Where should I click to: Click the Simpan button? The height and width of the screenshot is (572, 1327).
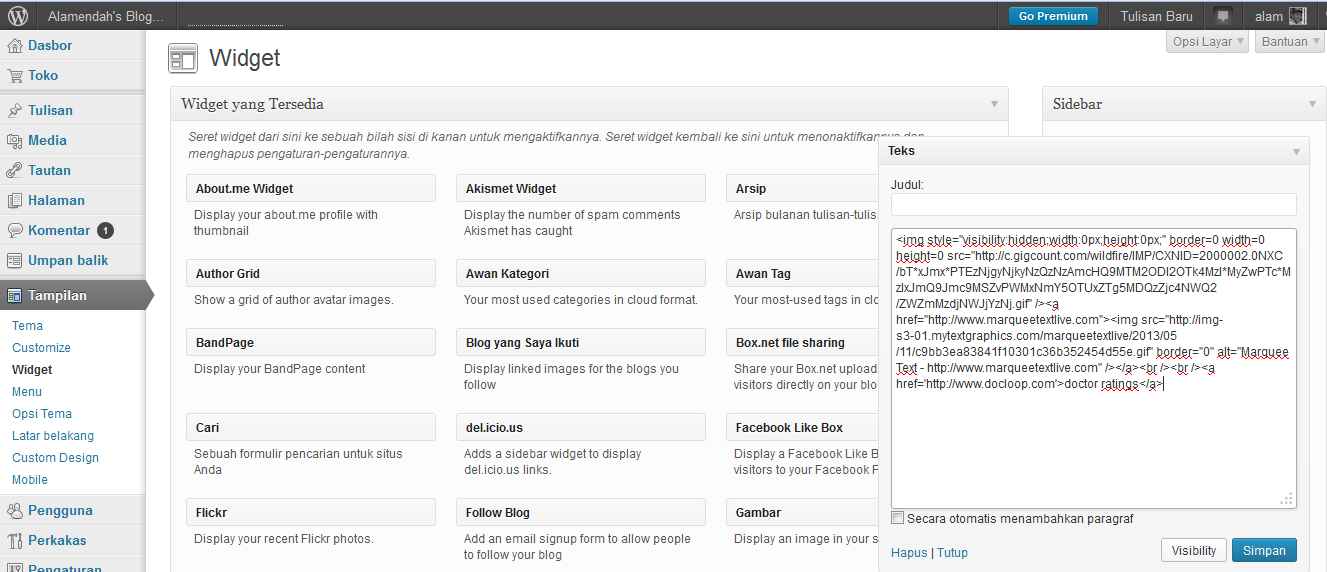1264,551
